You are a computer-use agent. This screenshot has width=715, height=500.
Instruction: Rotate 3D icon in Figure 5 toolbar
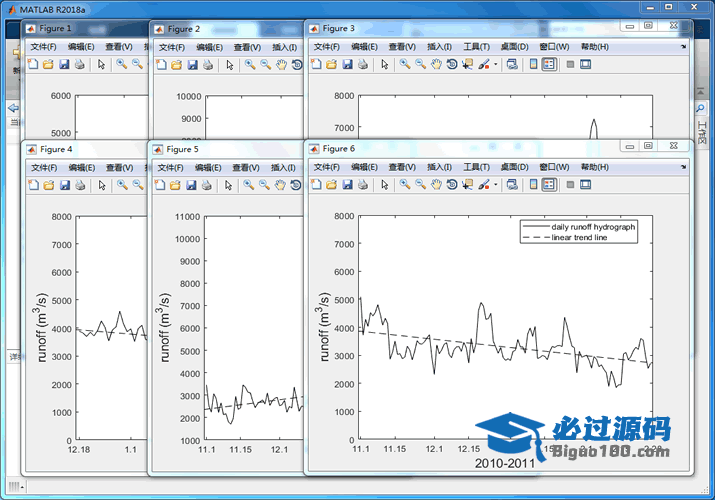tap(295, 185)
